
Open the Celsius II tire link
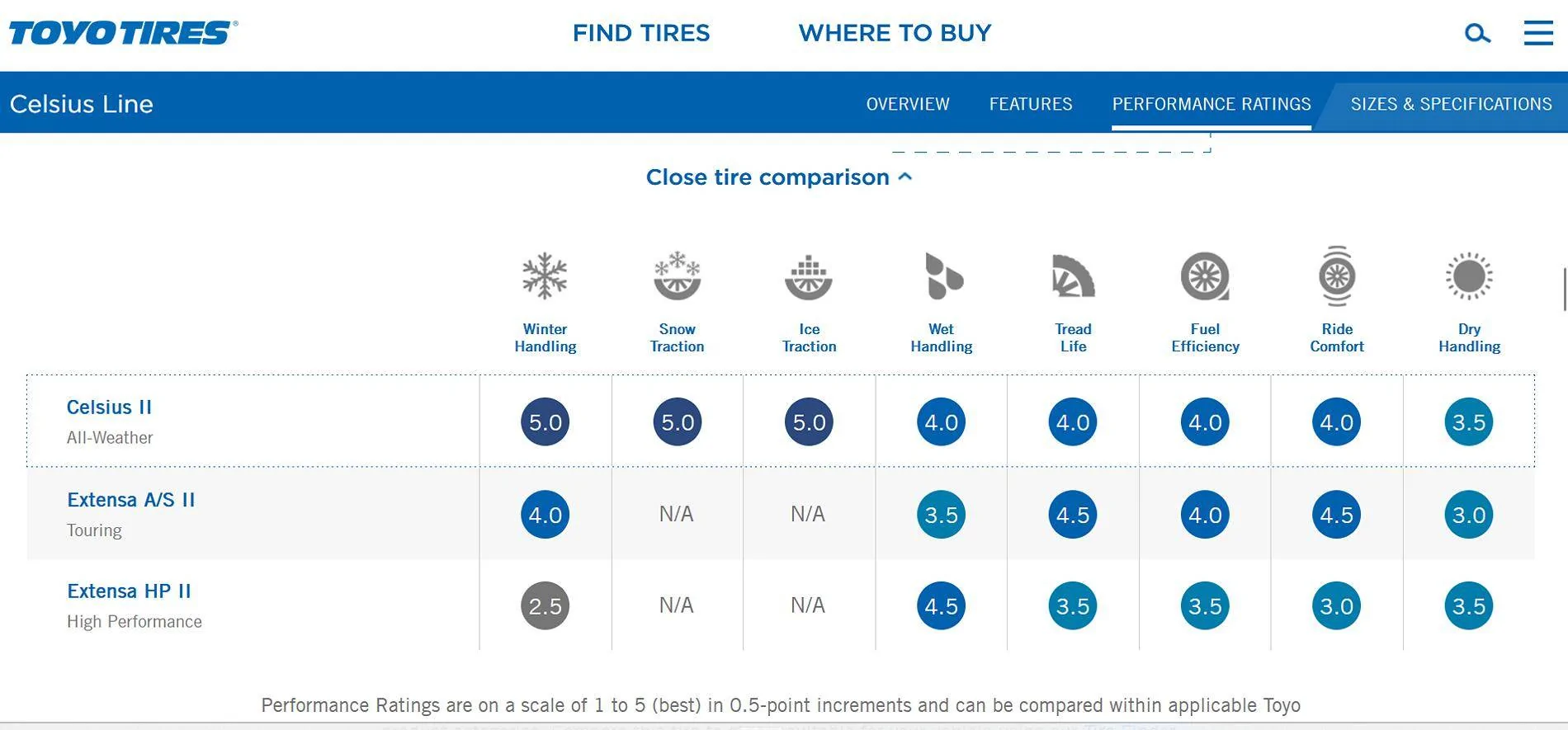point(111,407)
